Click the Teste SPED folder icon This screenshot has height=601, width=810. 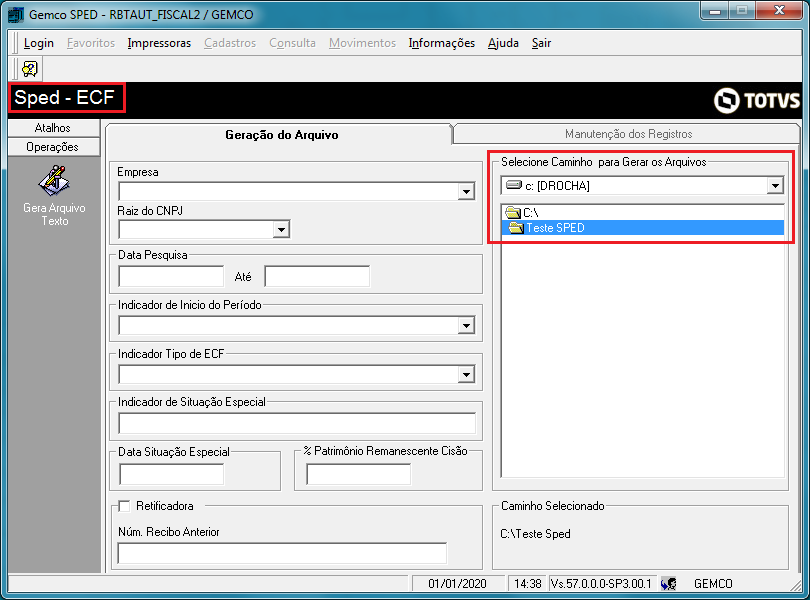coord(516,228)
